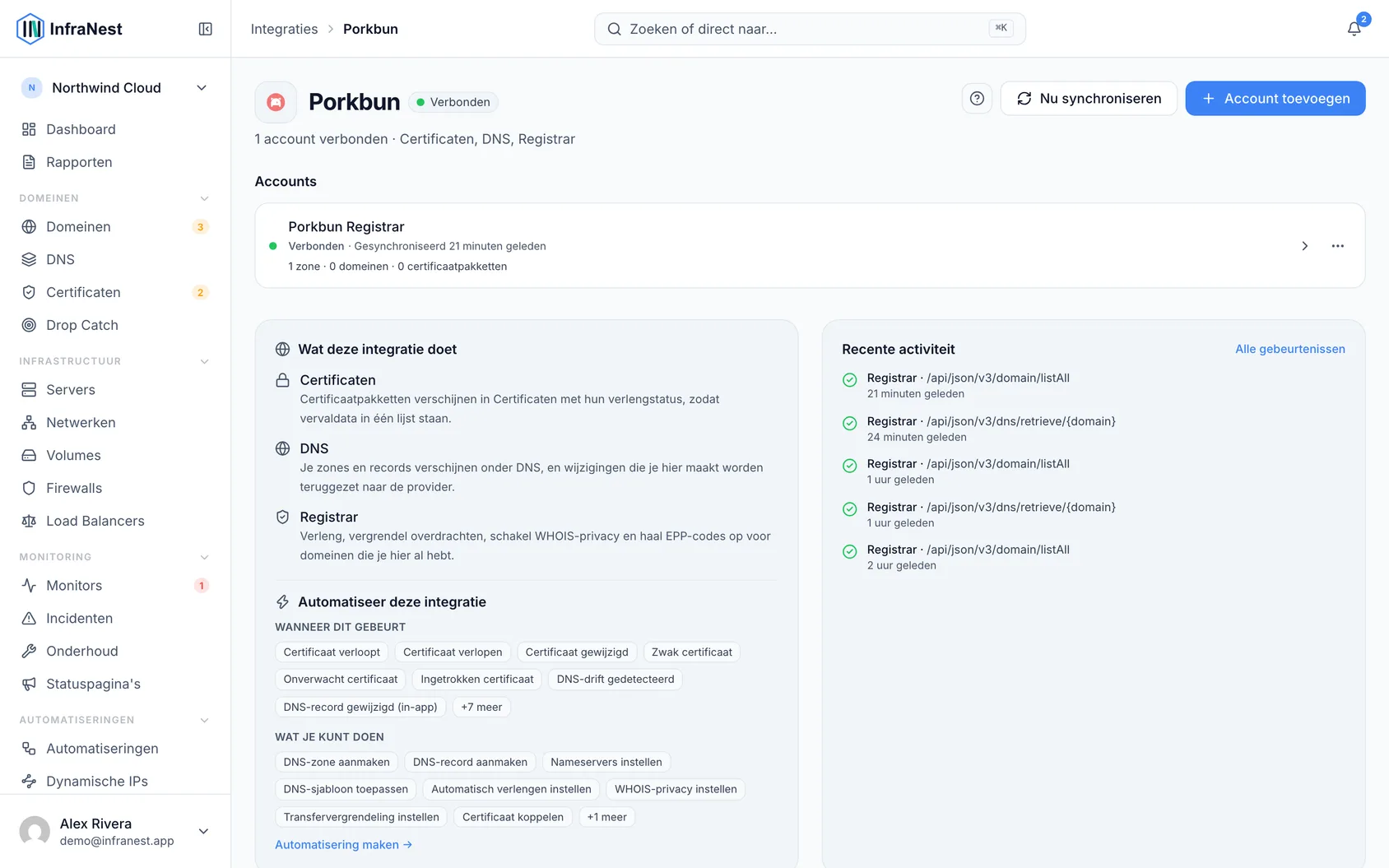
Task: Select the Nameservers instellen action chip
Action: click(606, 762)
